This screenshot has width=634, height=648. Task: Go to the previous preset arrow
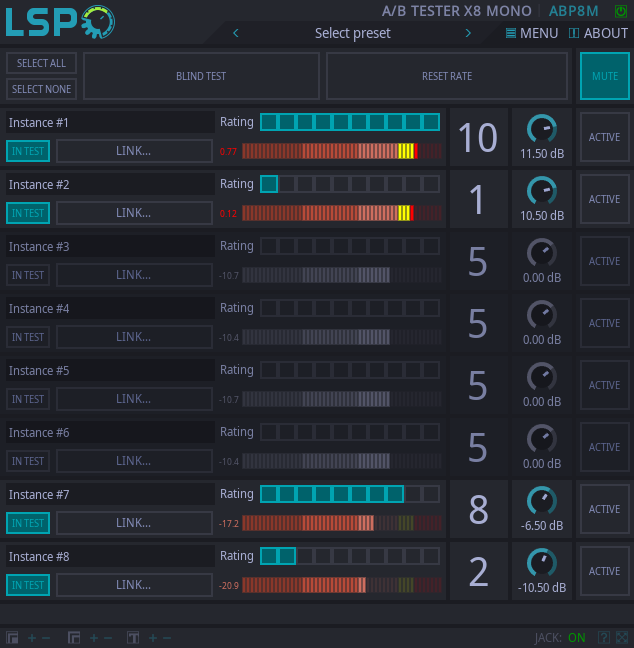point(236,33)
